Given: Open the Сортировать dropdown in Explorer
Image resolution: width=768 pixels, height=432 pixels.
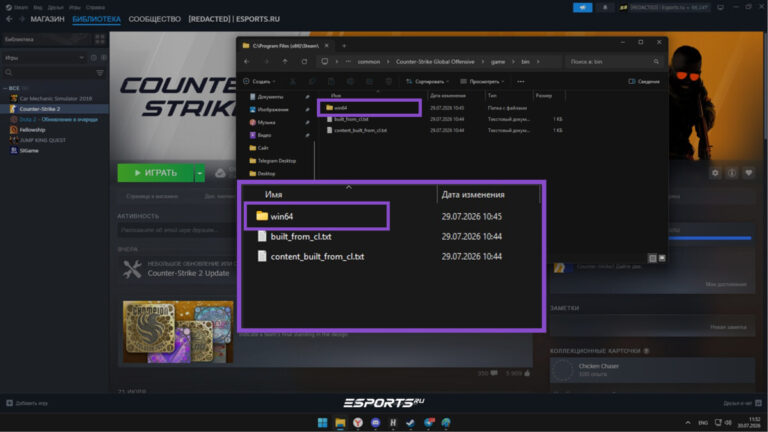Looking at the screenshot, I should click(427, 81).
